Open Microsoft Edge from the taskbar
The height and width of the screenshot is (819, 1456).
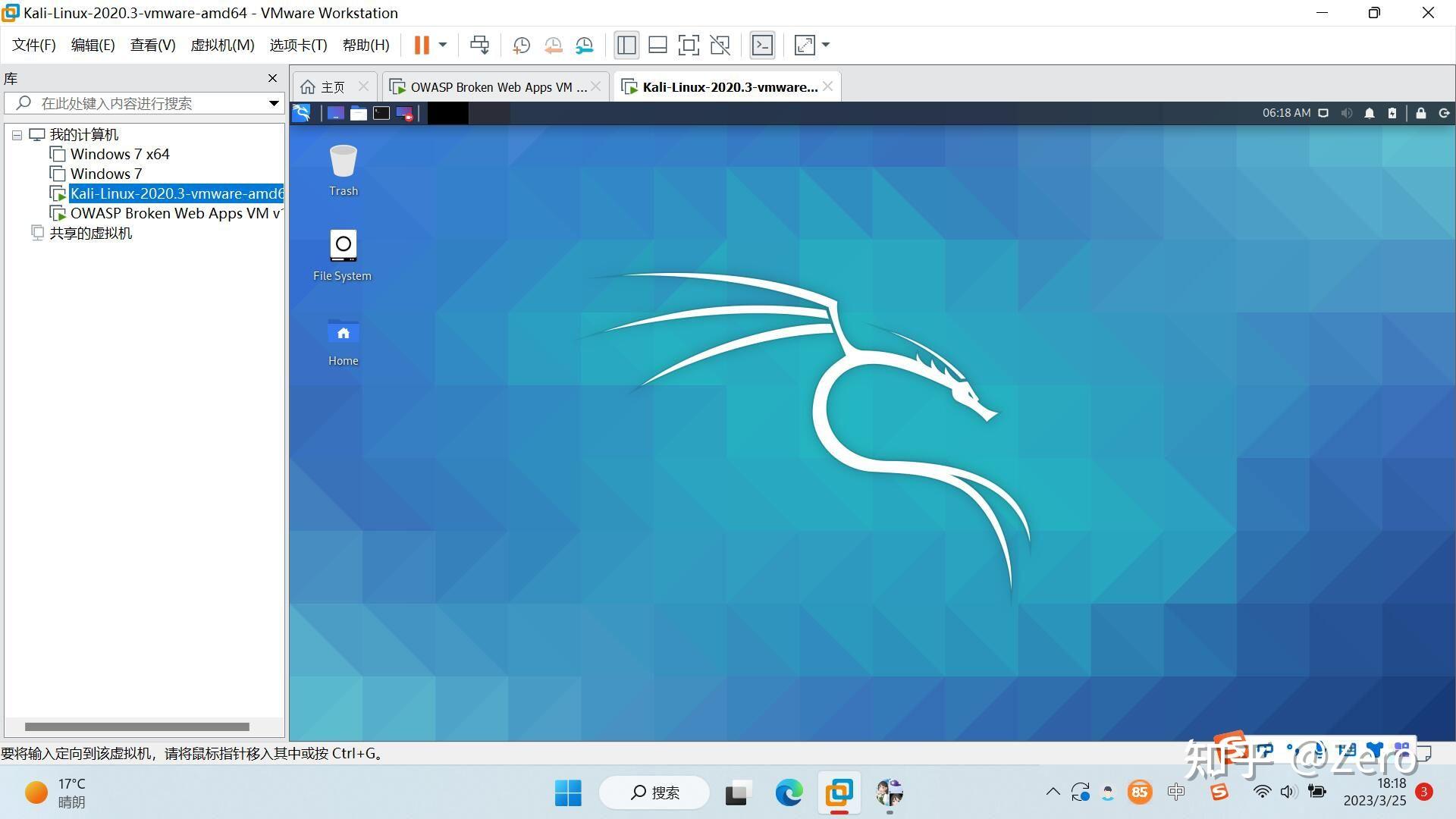(789, 793)
